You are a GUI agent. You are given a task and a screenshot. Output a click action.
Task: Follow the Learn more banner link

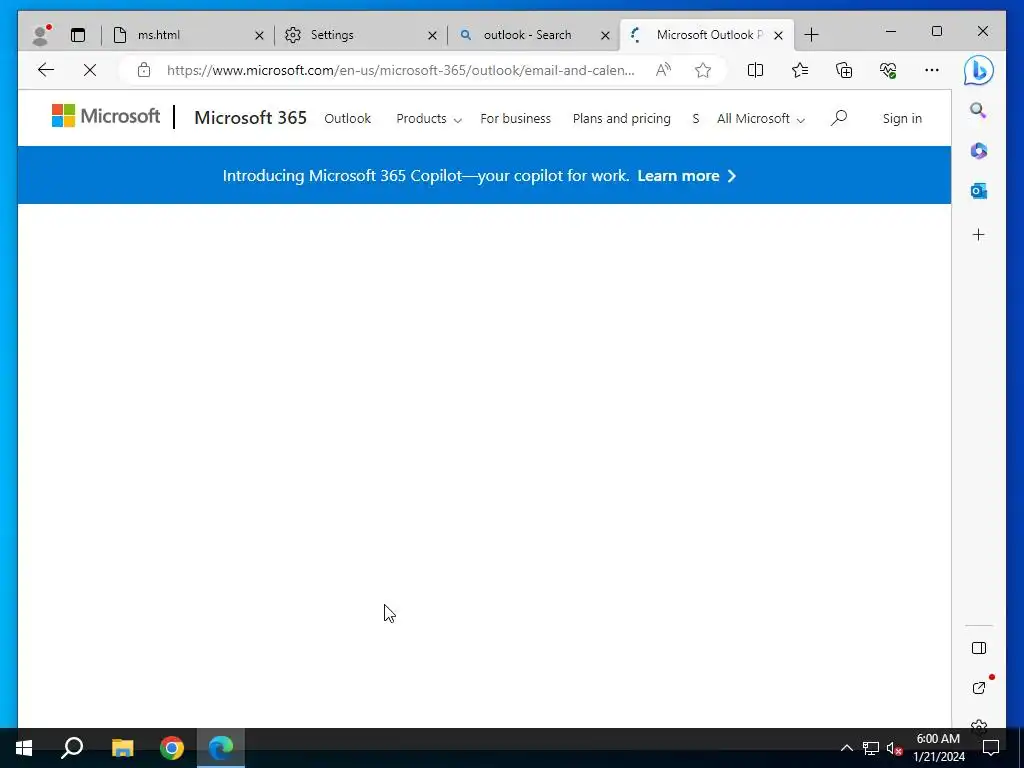(686, 176)
